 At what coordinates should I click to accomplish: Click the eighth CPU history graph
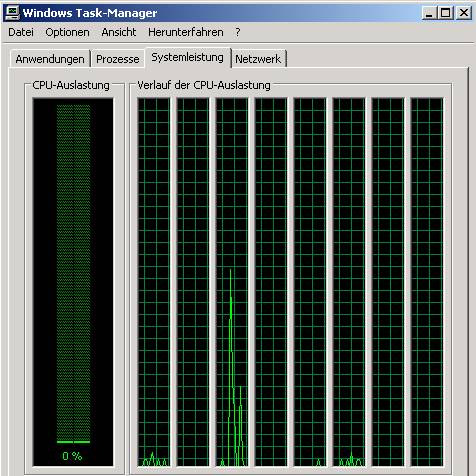click(427, 282)
